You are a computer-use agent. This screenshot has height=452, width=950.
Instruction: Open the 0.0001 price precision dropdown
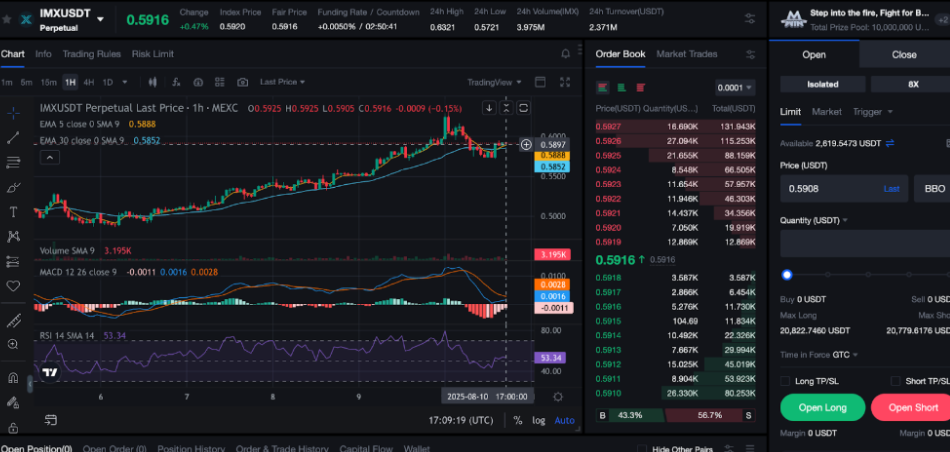[735, 87]
